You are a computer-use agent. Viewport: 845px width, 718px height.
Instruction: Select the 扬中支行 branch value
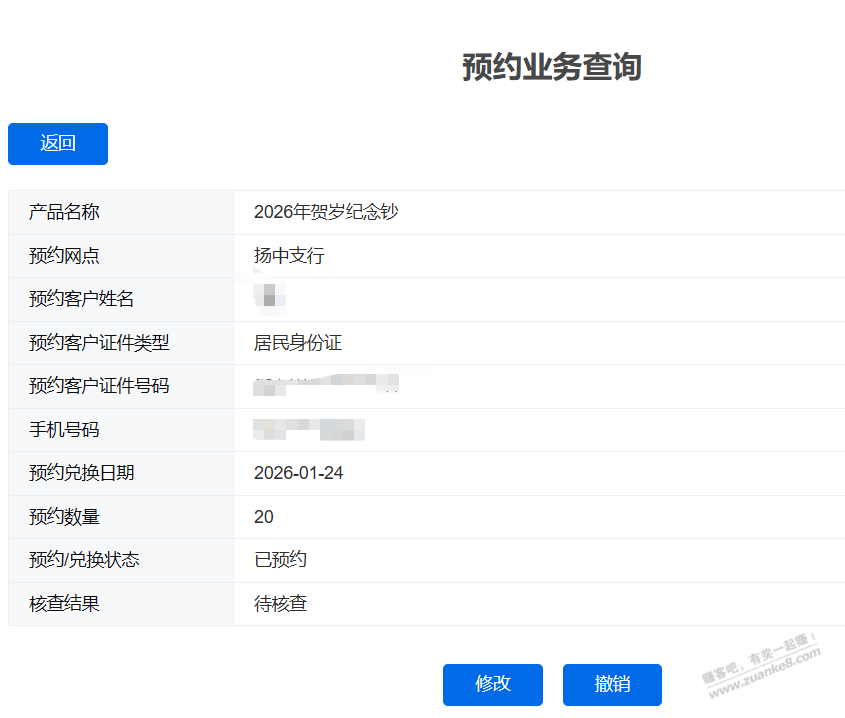pos(289,256)
